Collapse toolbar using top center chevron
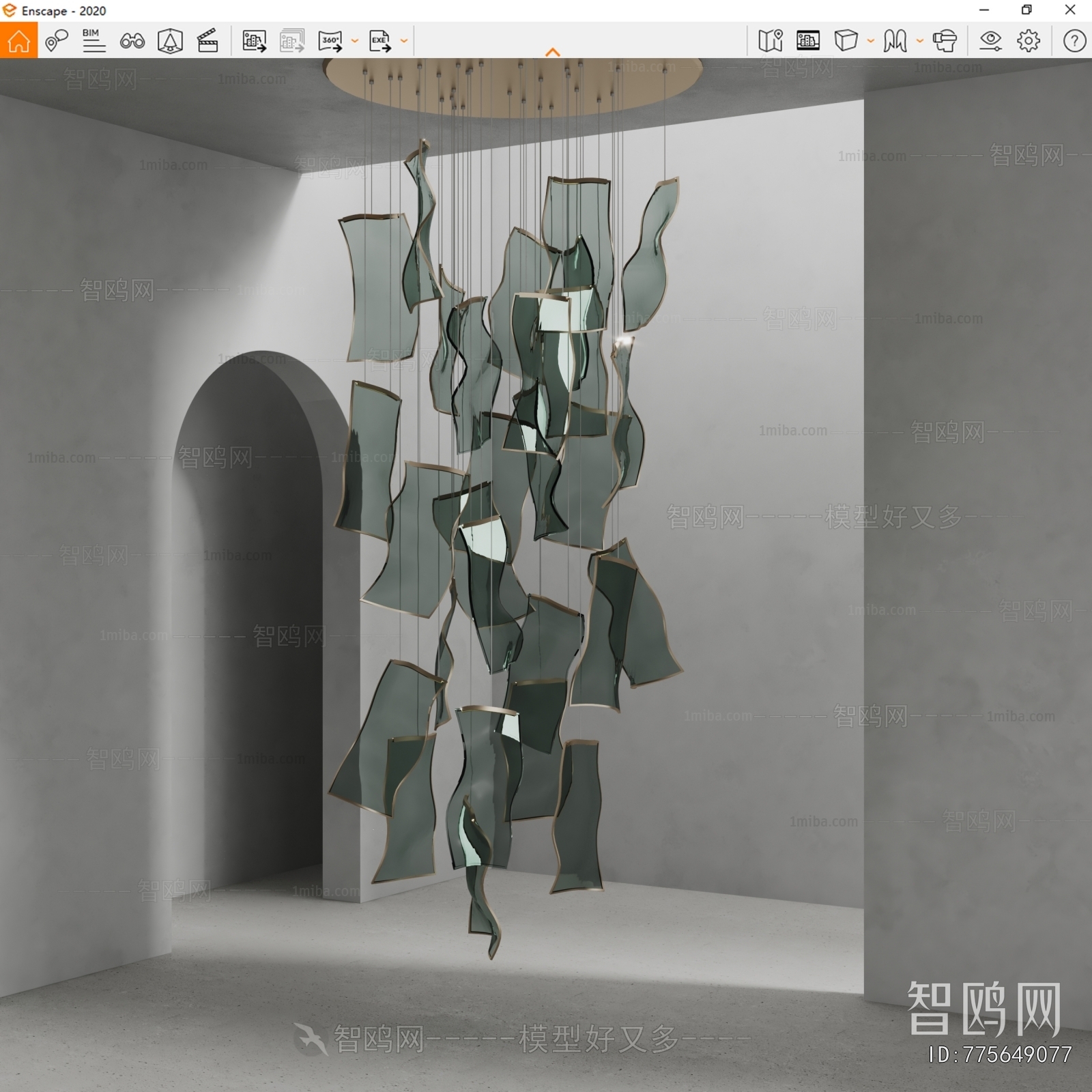This screenshot has width=1092, height=1092. click(551, 51)
